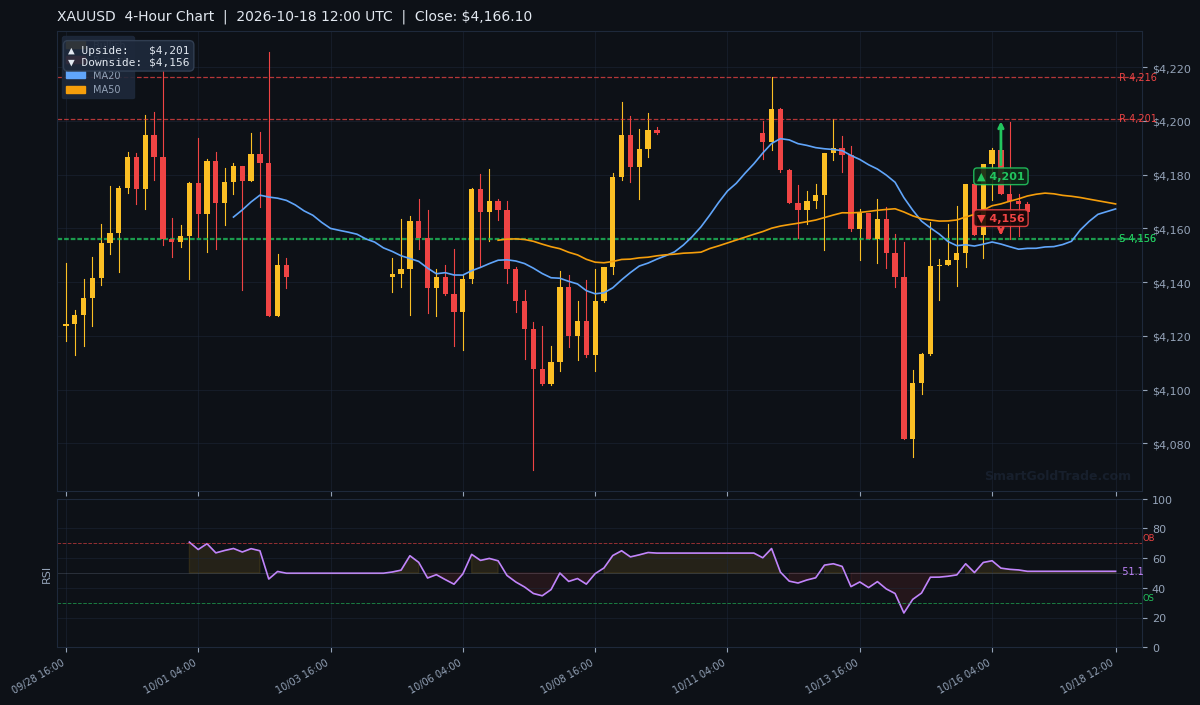This screenshot has width=1200, height=705.
Task: Click the RSI axis label 100
Action: [x=1162, y=500]
